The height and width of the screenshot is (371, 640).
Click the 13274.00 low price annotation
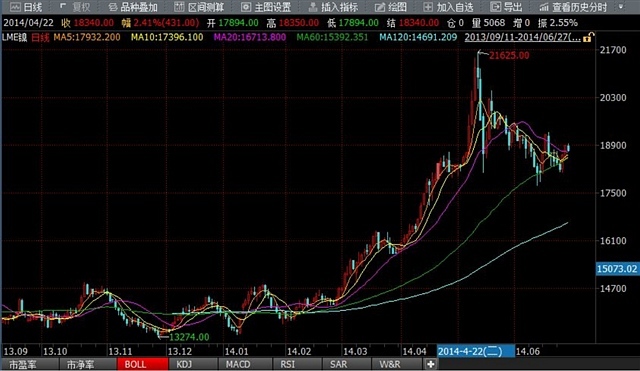tap(189, 337)
